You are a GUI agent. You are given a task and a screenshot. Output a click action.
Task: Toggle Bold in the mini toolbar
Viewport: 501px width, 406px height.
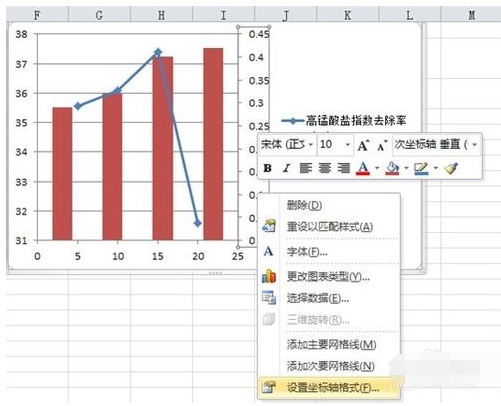(x=267, y=168)
